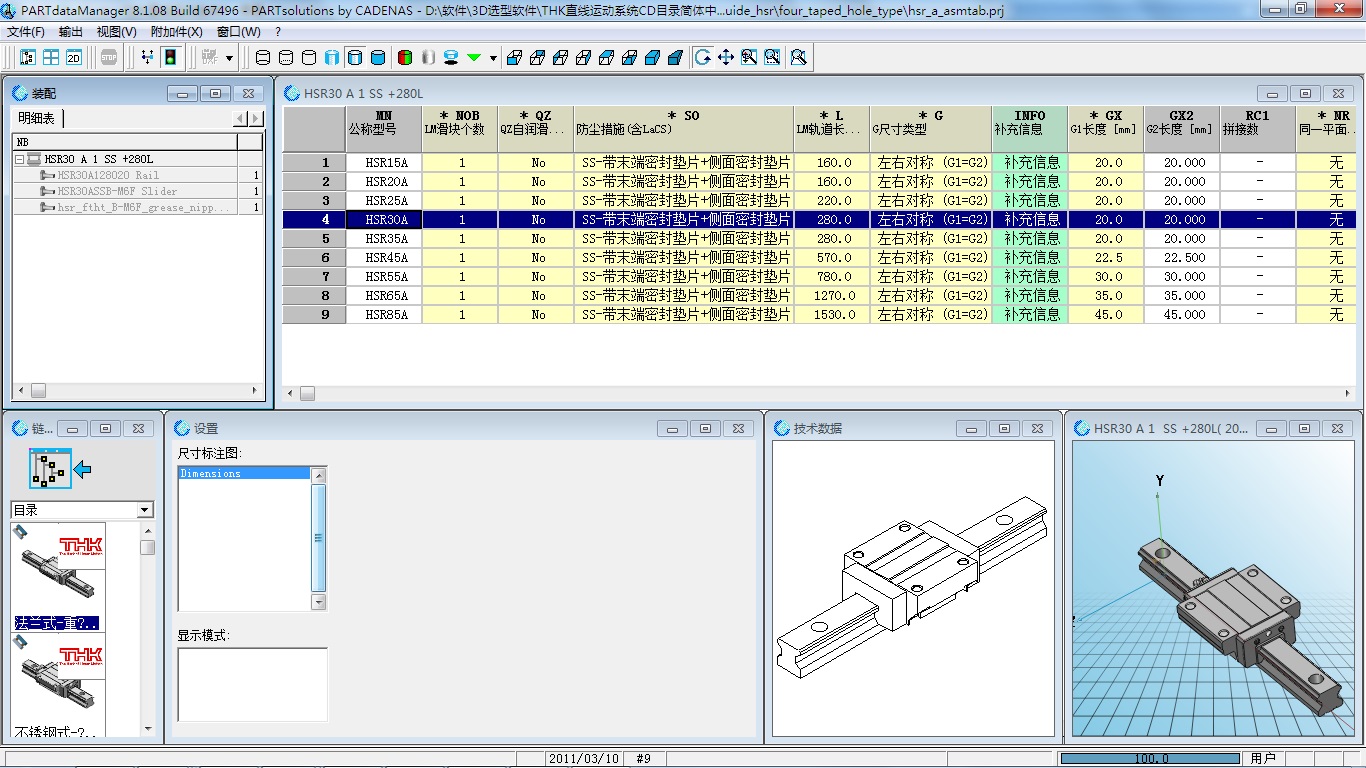This screenshot has width=1366, height=768.
Task: Click down arrow of Dimensions list scrollbar
Action: tap(319, 602)
